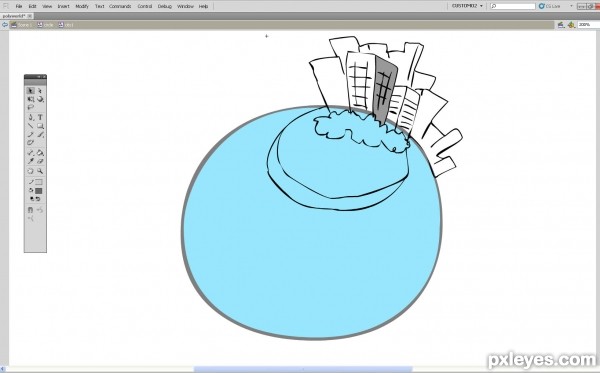Pick the Paint Bucket tool
The image size is (600, 373).
pos(40,153)
